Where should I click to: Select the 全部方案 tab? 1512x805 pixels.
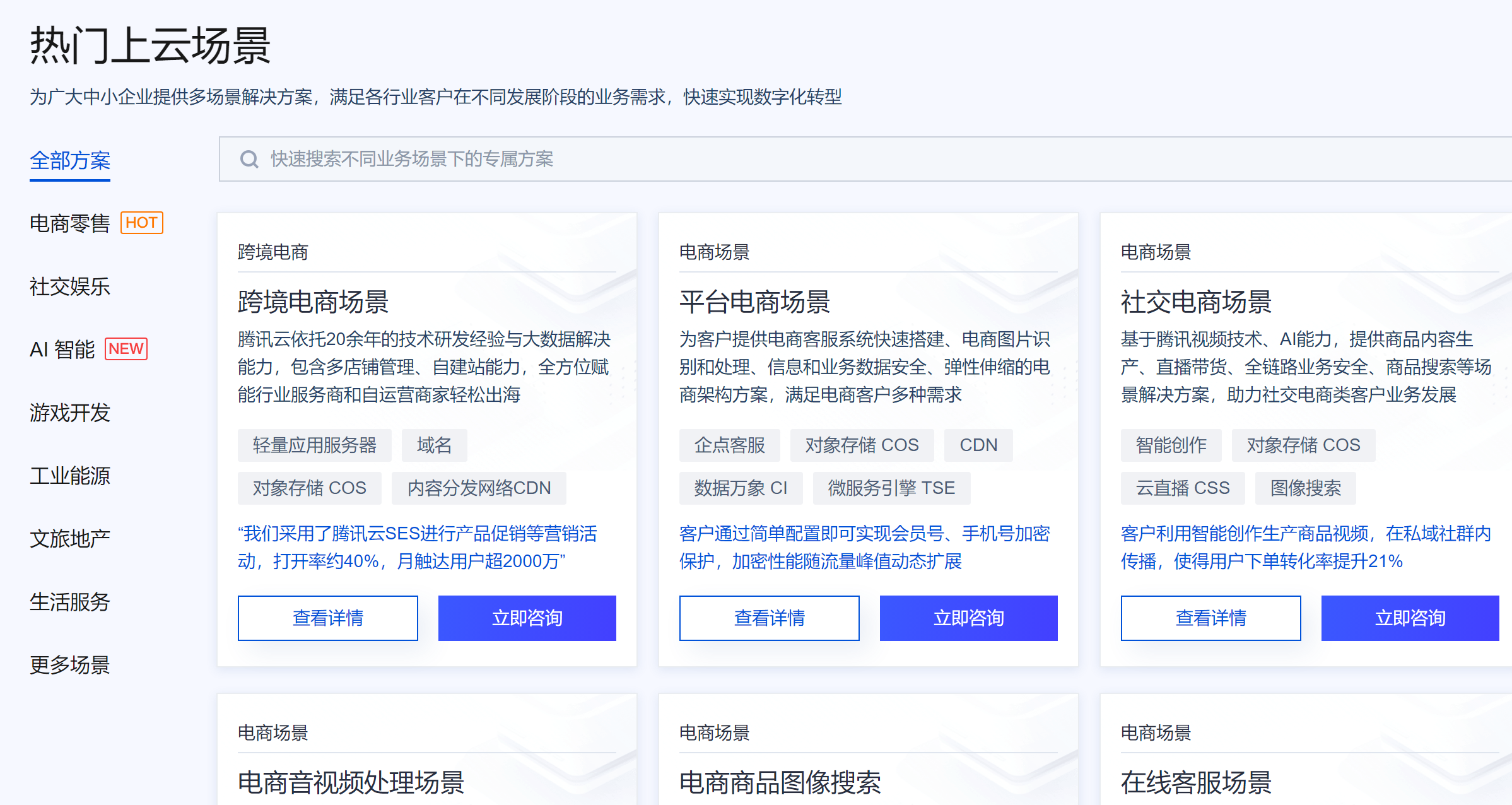click(70, 161)
